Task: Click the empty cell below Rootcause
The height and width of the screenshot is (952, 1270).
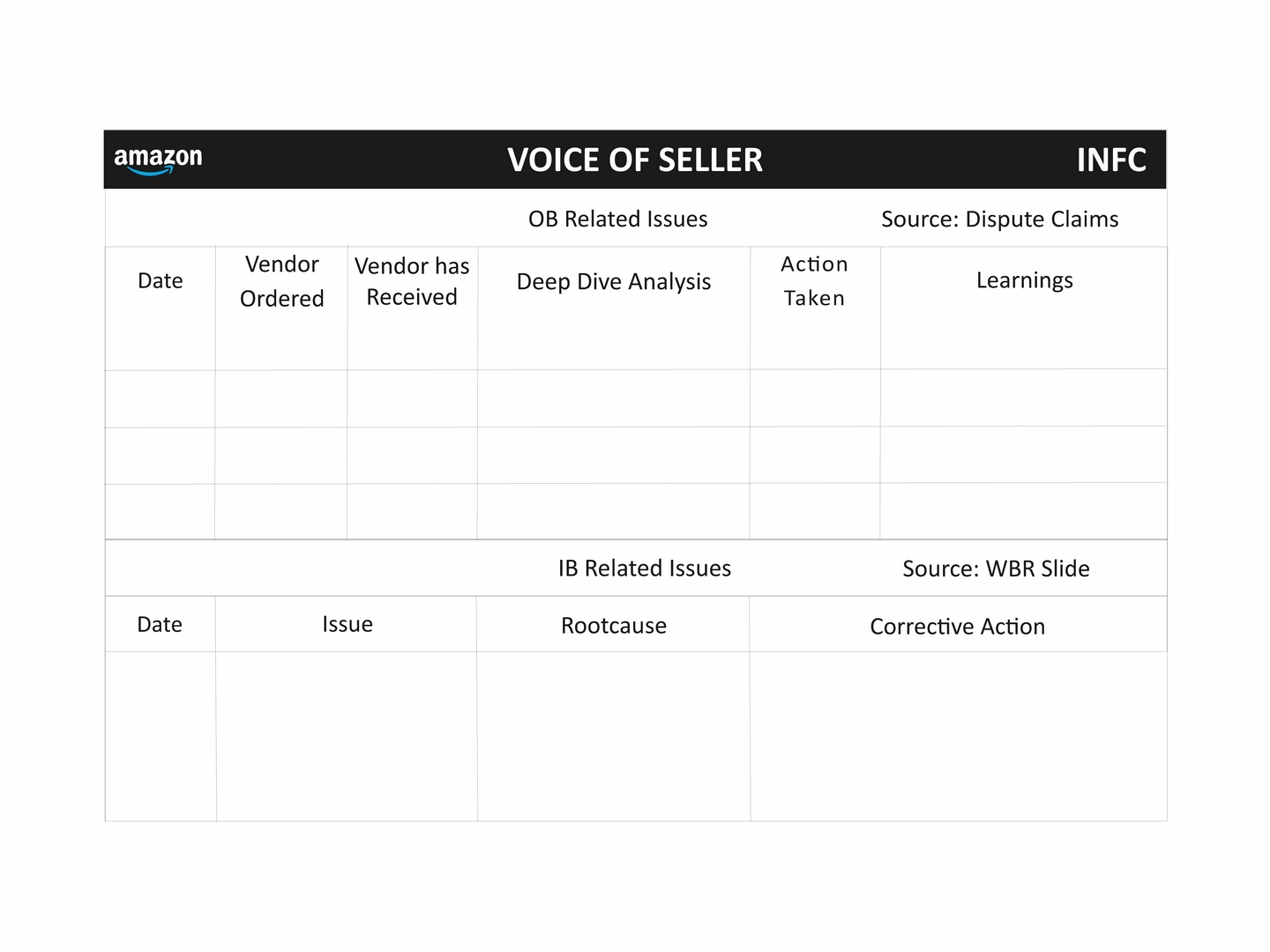Action: (x=614, y=736)
